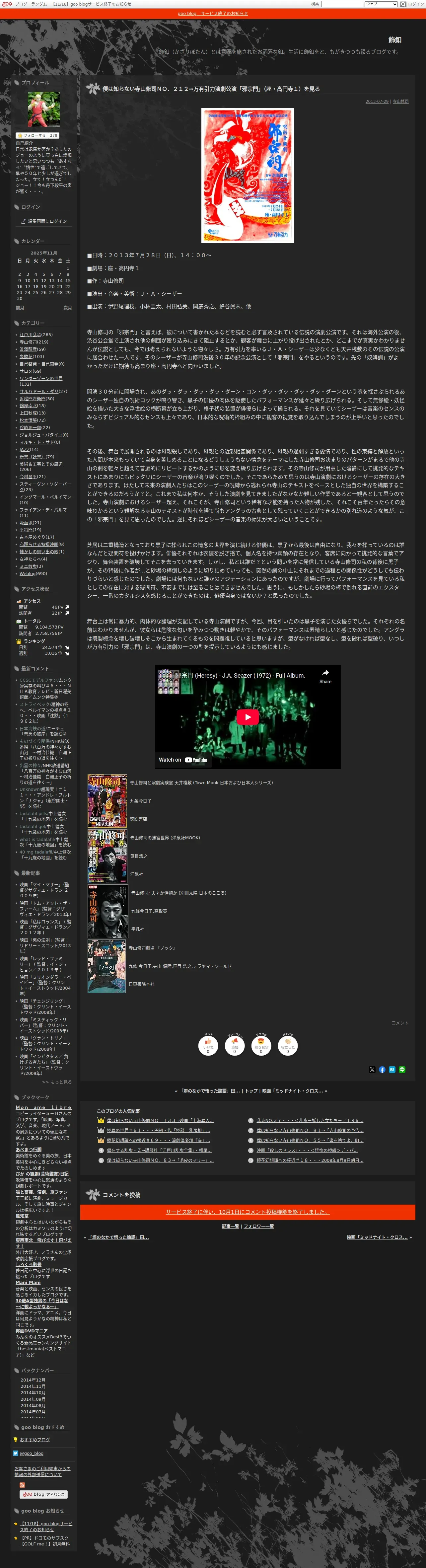Click the 役立った clapping reaction
The image size is (426, 1568).
pos(288,1045)
